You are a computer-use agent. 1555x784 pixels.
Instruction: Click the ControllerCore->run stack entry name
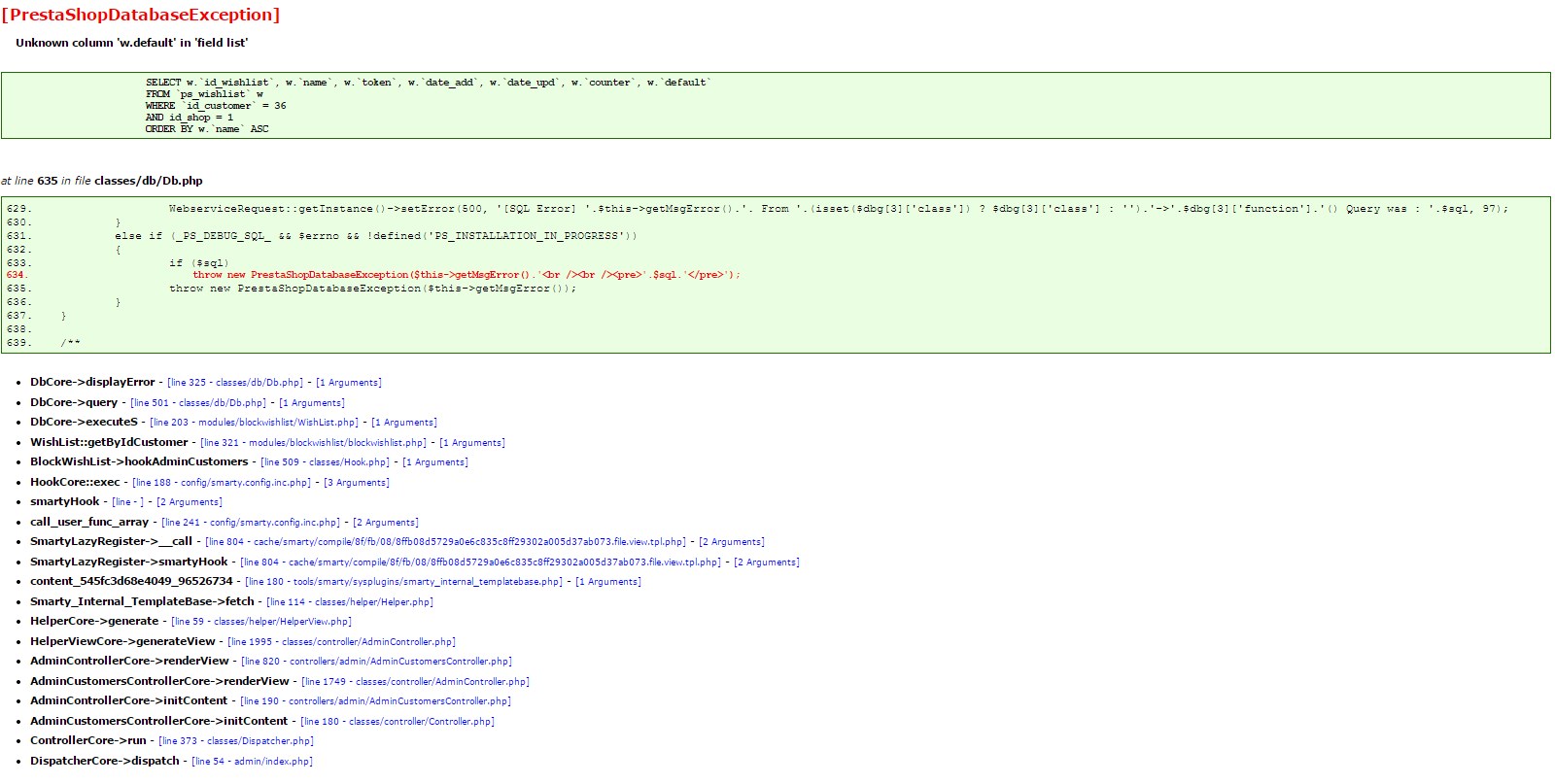88,741
